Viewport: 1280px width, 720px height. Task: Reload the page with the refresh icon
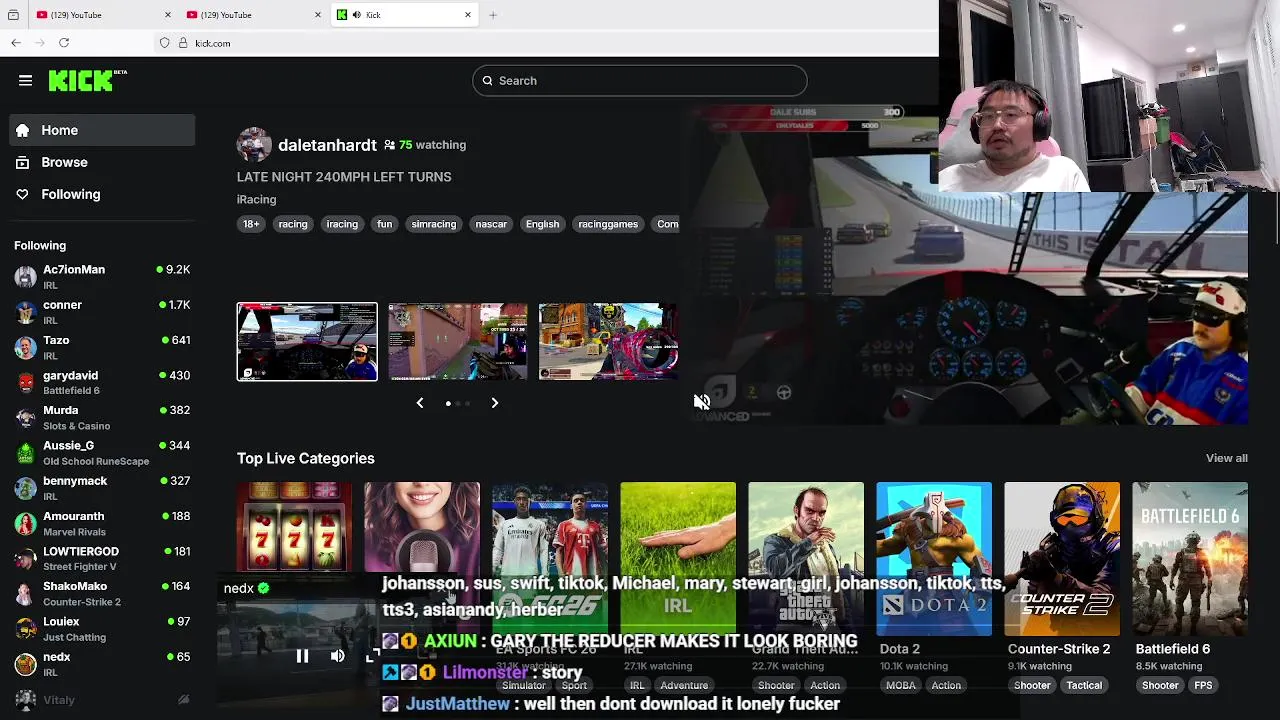point(64,43)
